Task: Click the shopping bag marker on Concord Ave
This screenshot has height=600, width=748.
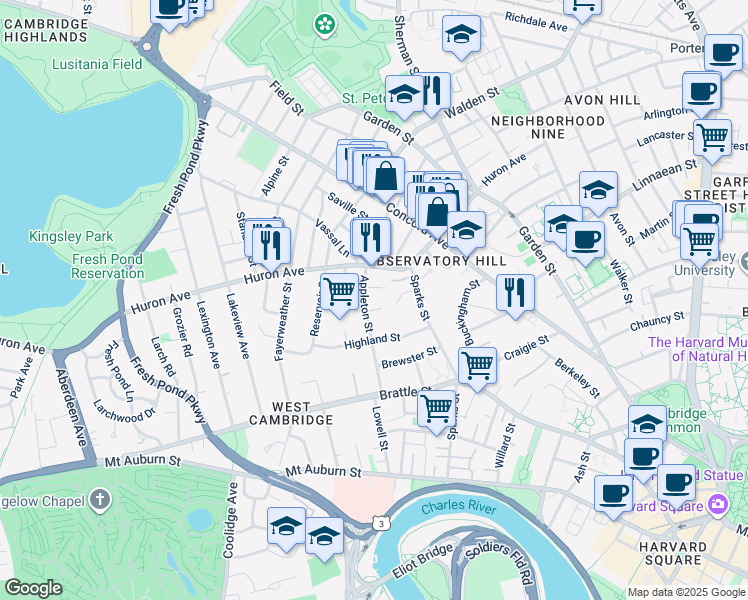Action: (437, 211)
